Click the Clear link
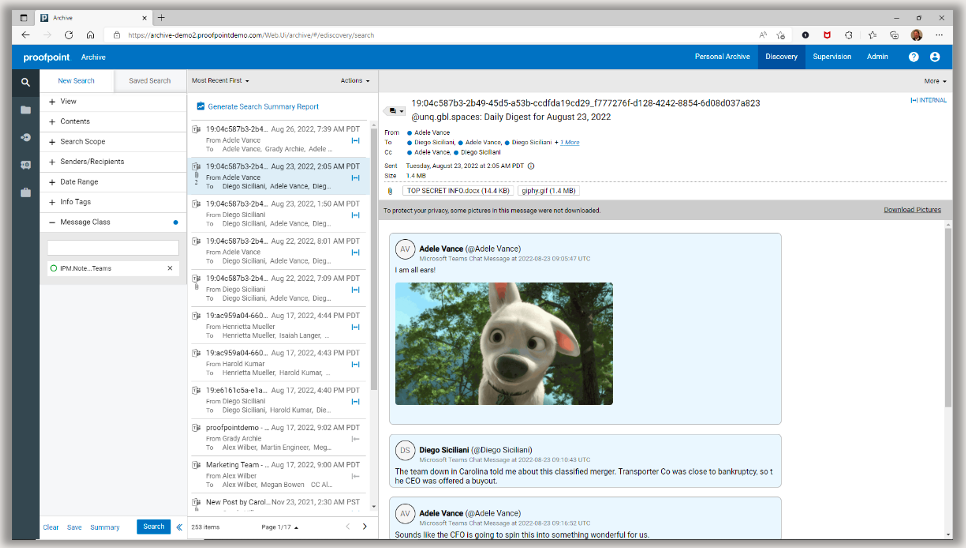The height and width of the screenshot is (548, 966). [51, 528]
